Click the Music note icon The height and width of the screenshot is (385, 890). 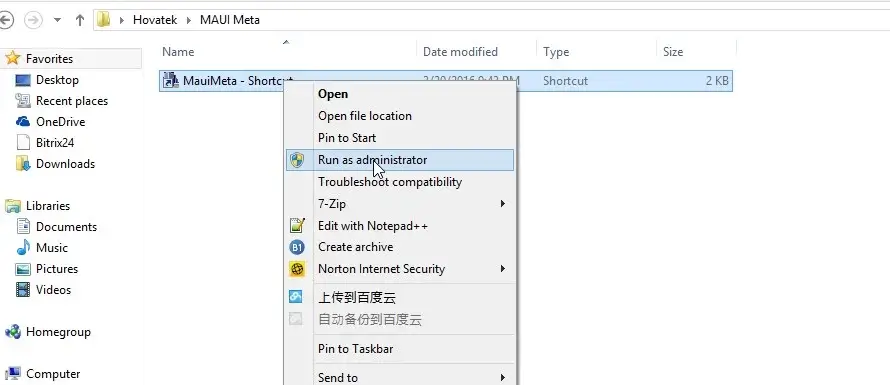(23, 248)
